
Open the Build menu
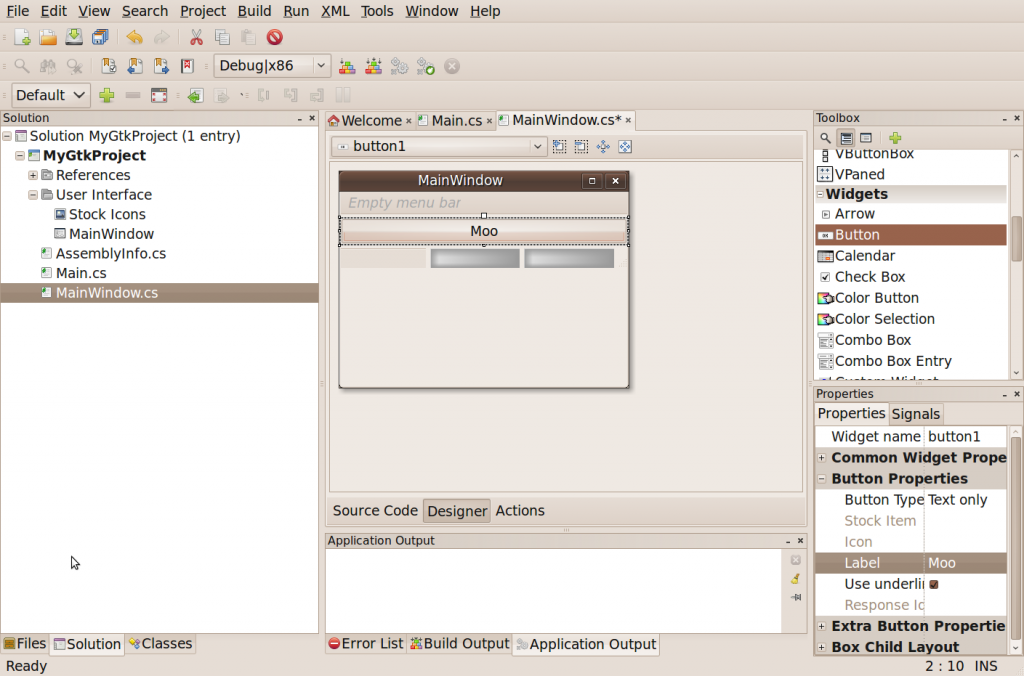pyautogui.click(x=254, y=11)
